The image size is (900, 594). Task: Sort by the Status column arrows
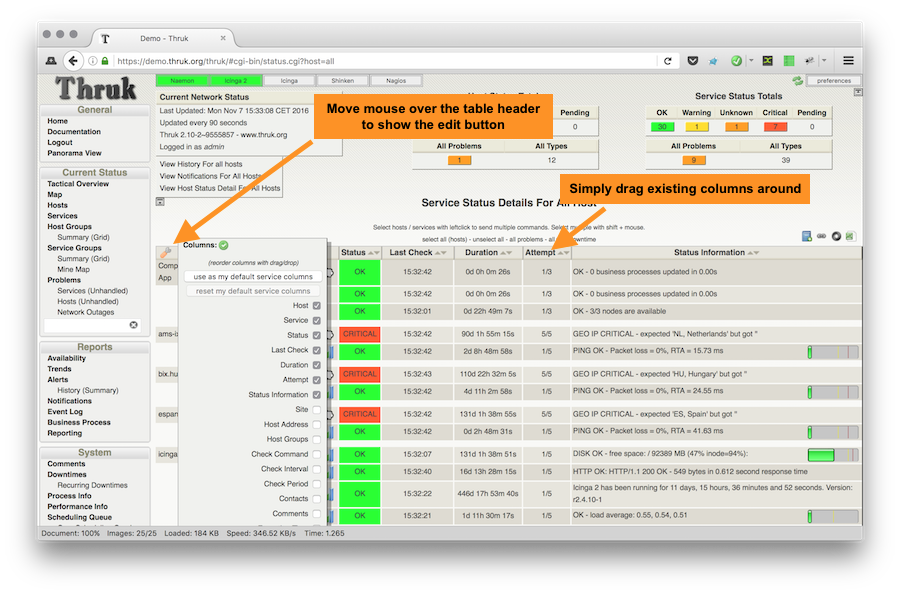click(374, 253)
